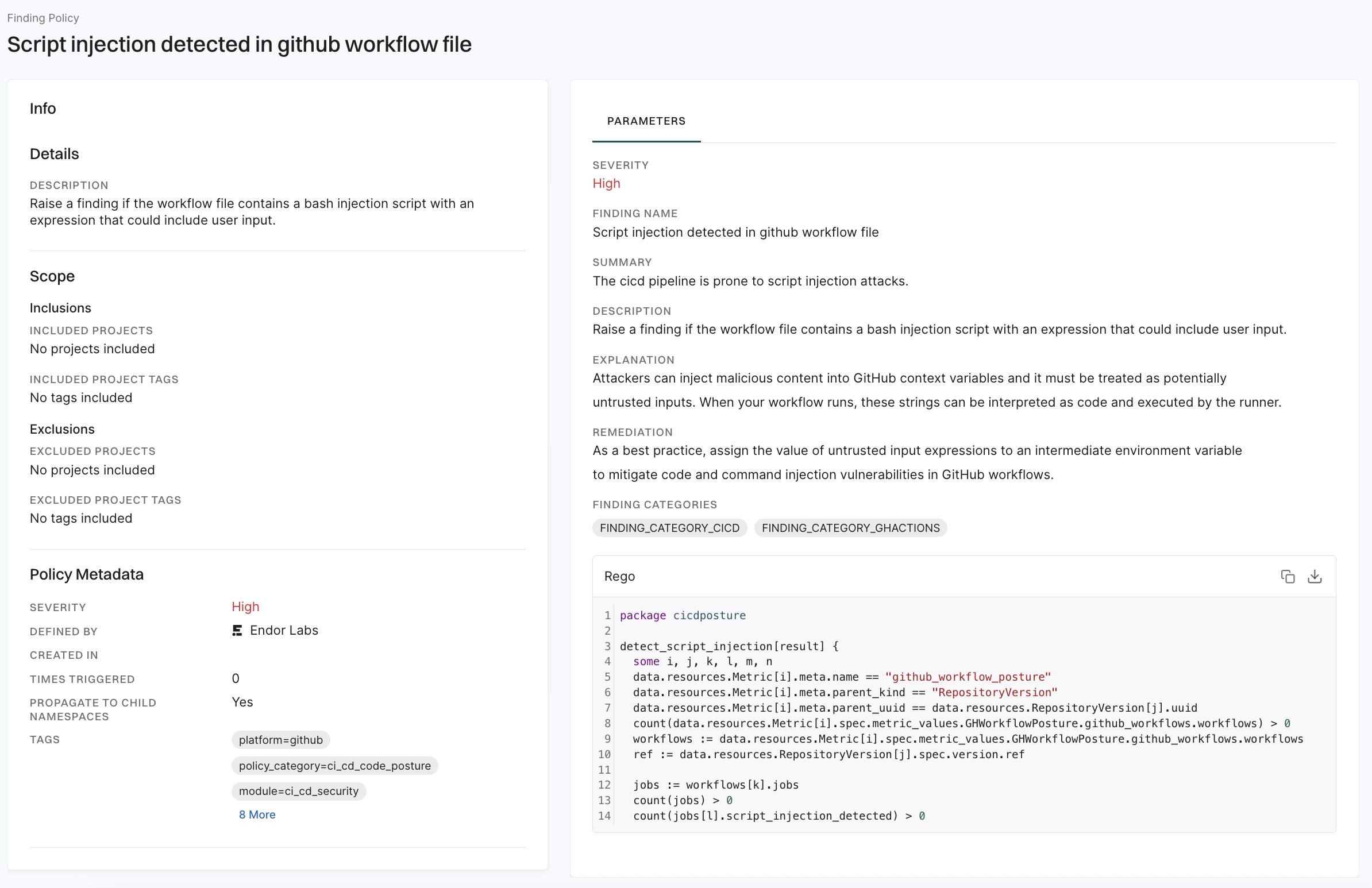This screenshot has height=888, width=1372.
Task: Expand the 8 More tags link
Action: [257, 814]
